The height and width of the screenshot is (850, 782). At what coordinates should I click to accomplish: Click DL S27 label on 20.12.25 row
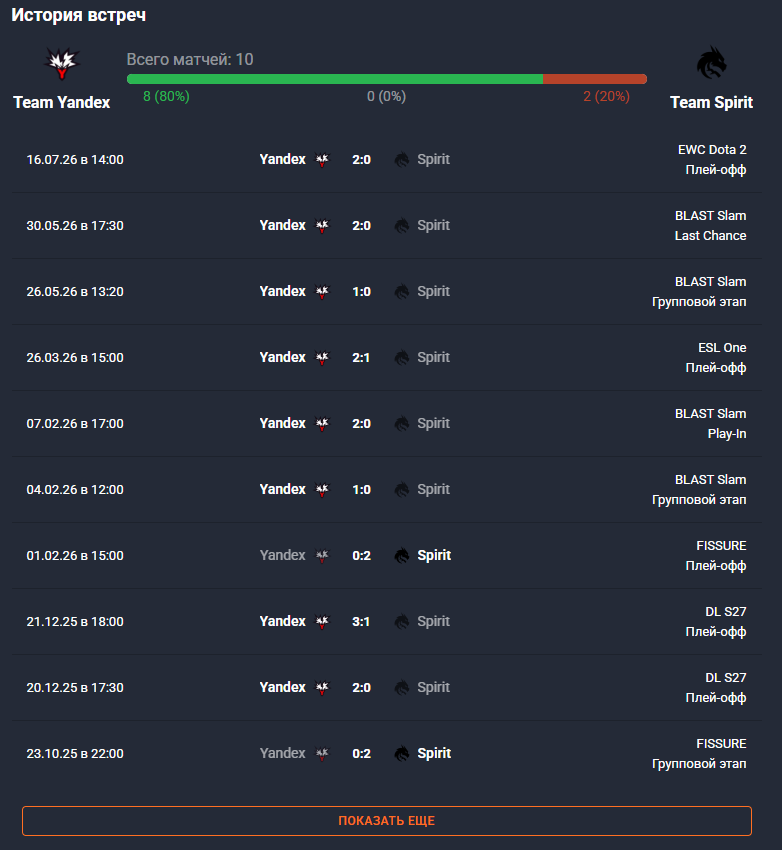pyautogui.click(x=726, y=678)
